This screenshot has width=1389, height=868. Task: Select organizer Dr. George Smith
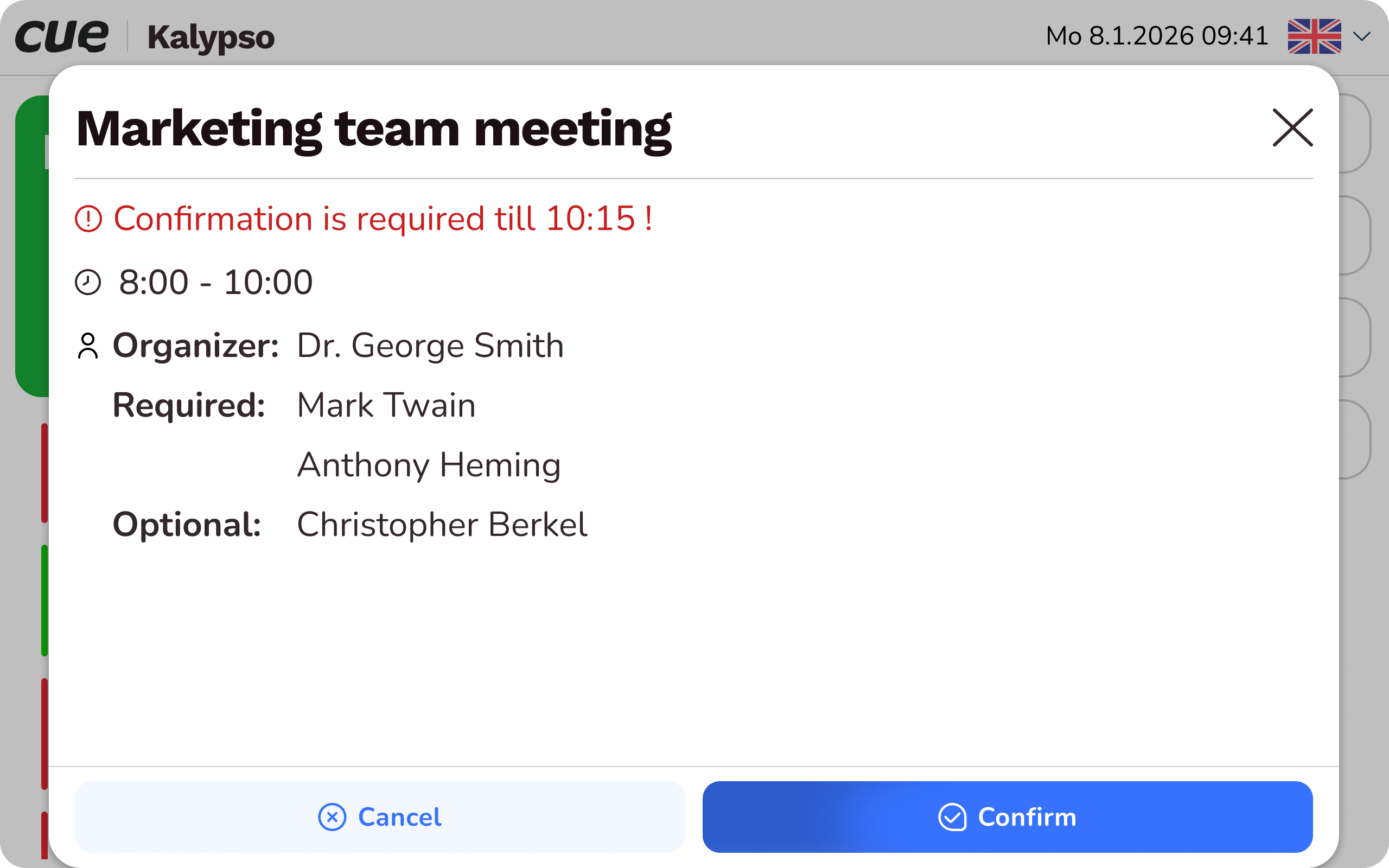(430, 346)
